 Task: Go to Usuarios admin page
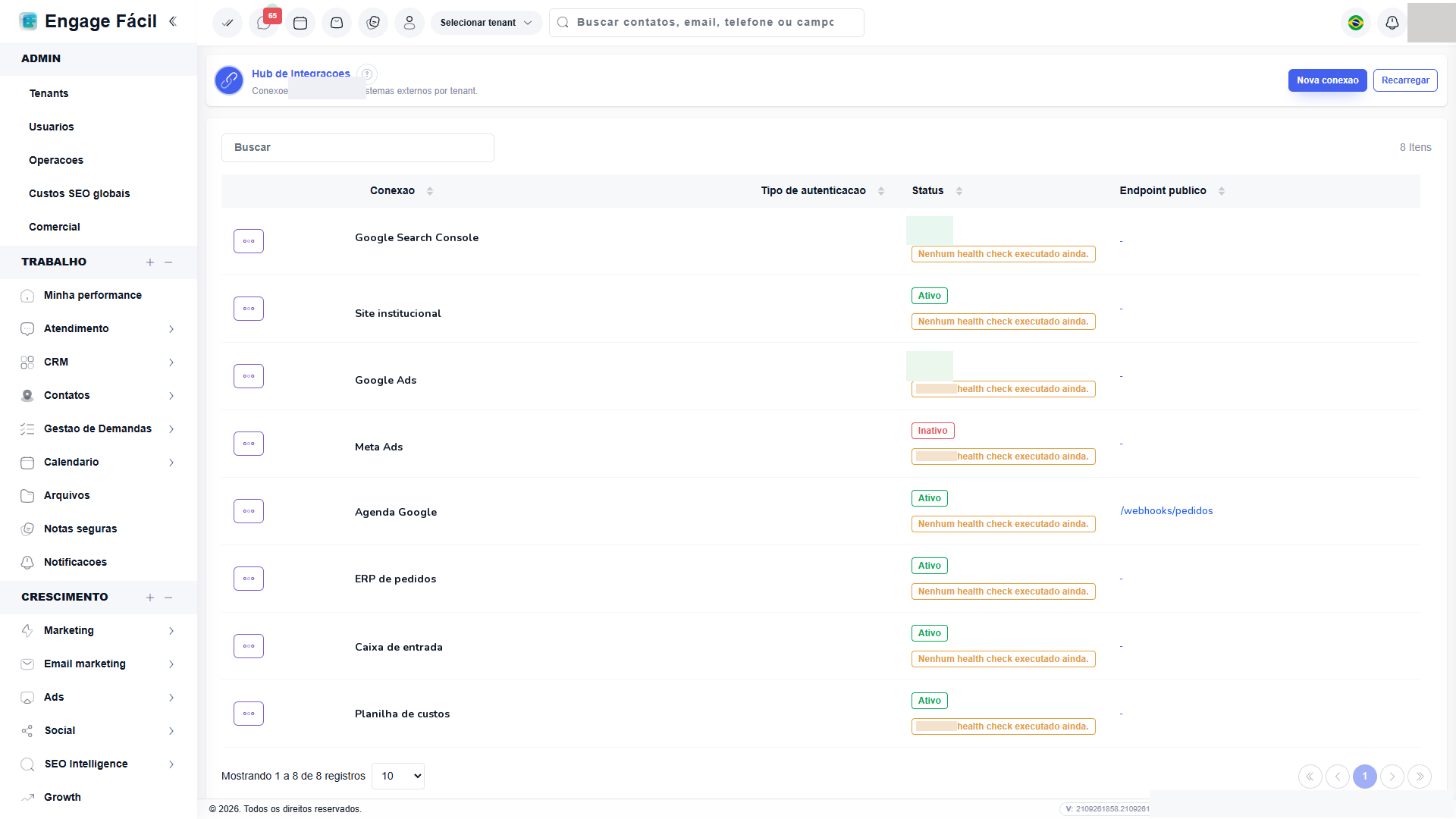[52, 127]
